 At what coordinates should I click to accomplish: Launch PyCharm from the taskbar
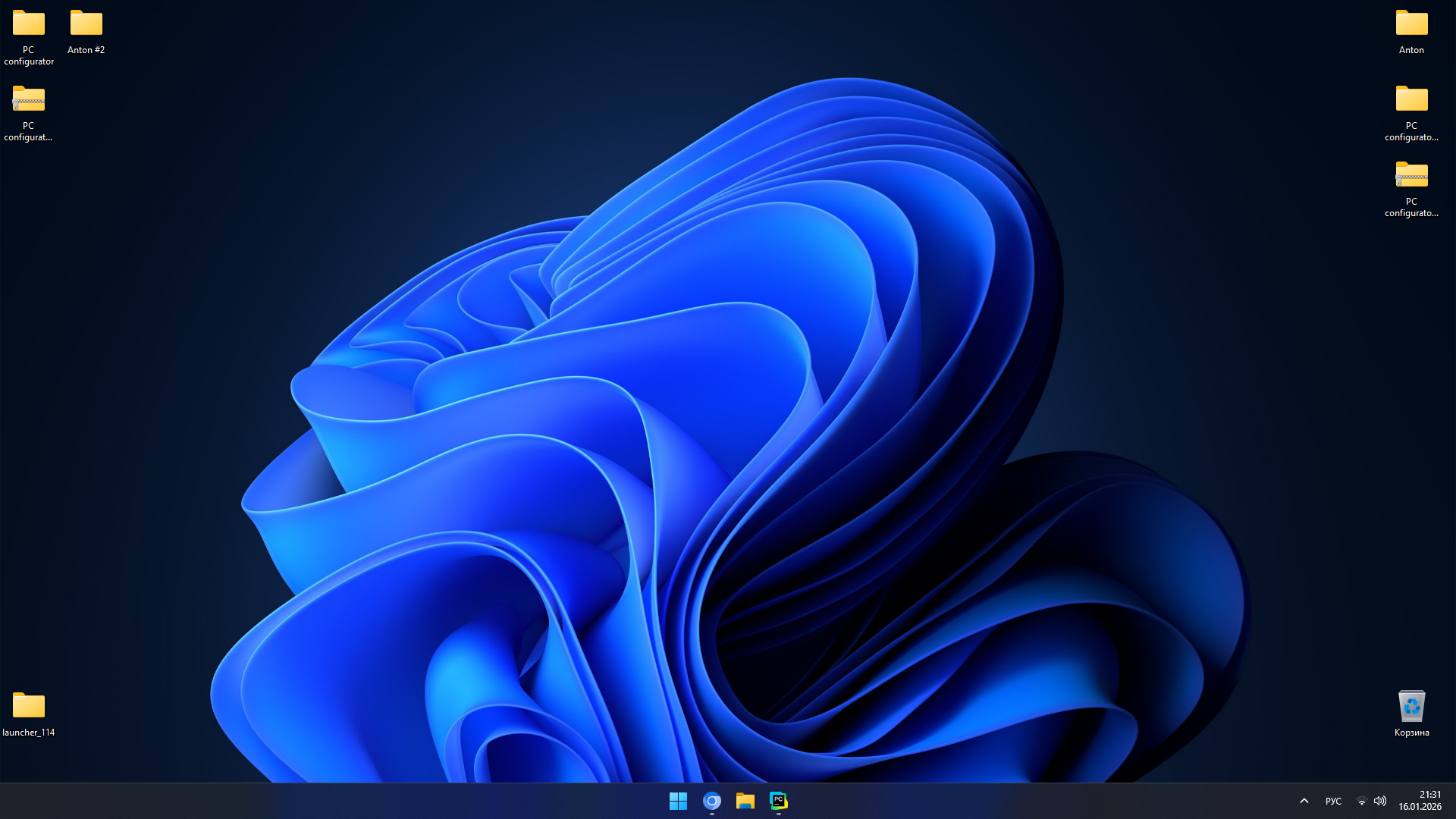[x=778, y=801]
